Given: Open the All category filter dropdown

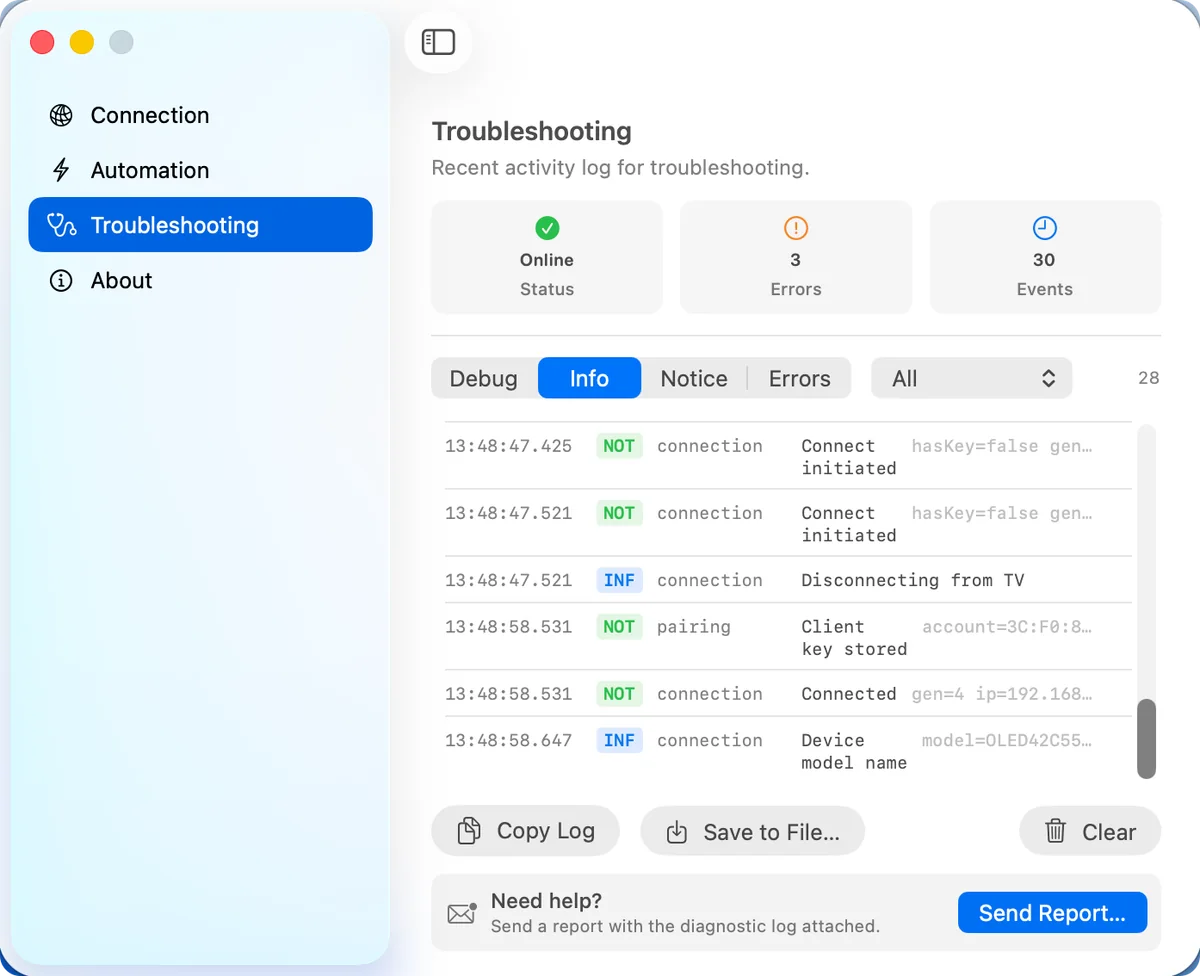Looking at the screenshot, I should 972,378.
